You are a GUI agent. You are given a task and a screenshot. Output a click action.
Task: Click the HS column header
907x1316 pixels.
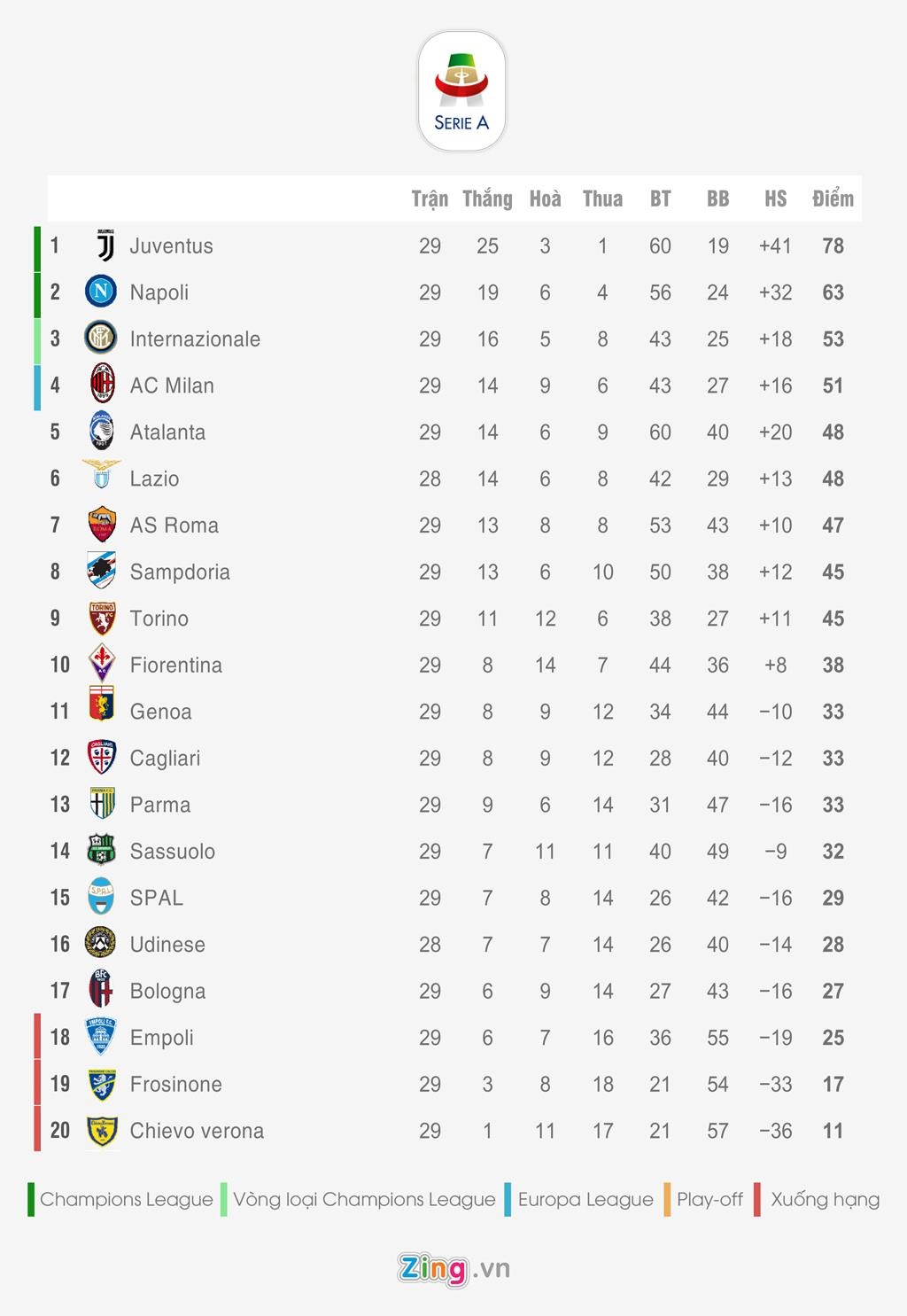(x=775, y=199)
